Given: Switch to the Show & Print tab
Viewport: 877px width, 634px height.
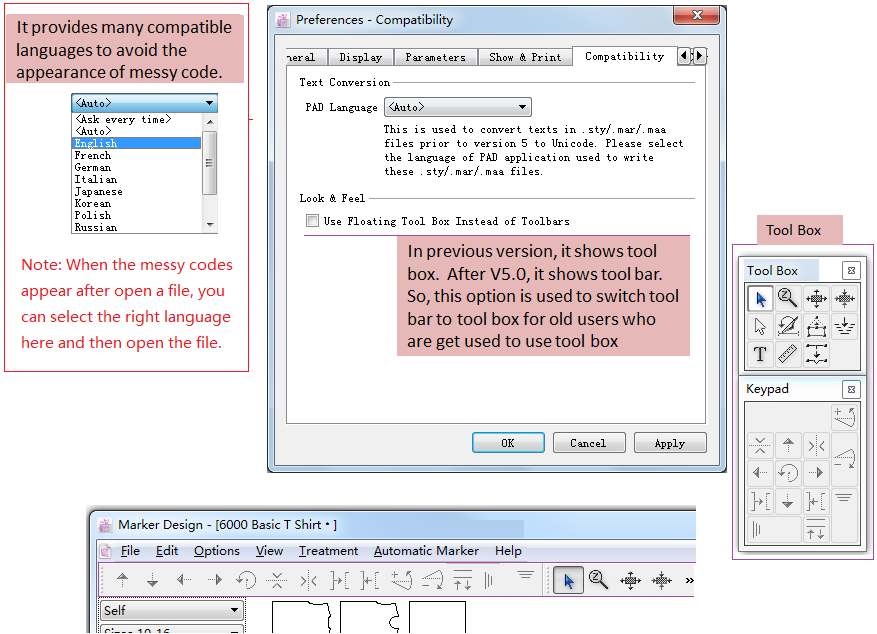Looking at the screenshot, I should coord(525,57).
